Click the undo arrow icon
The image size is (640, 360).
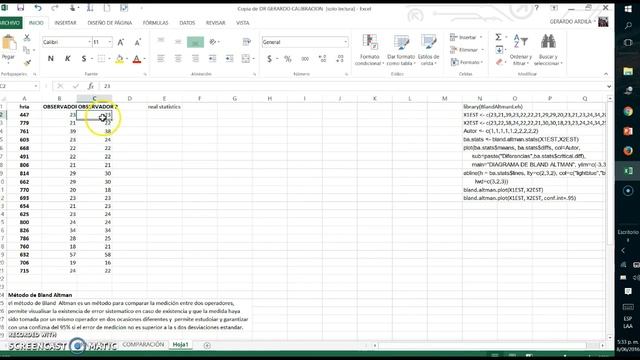click(x=38, y=8)
